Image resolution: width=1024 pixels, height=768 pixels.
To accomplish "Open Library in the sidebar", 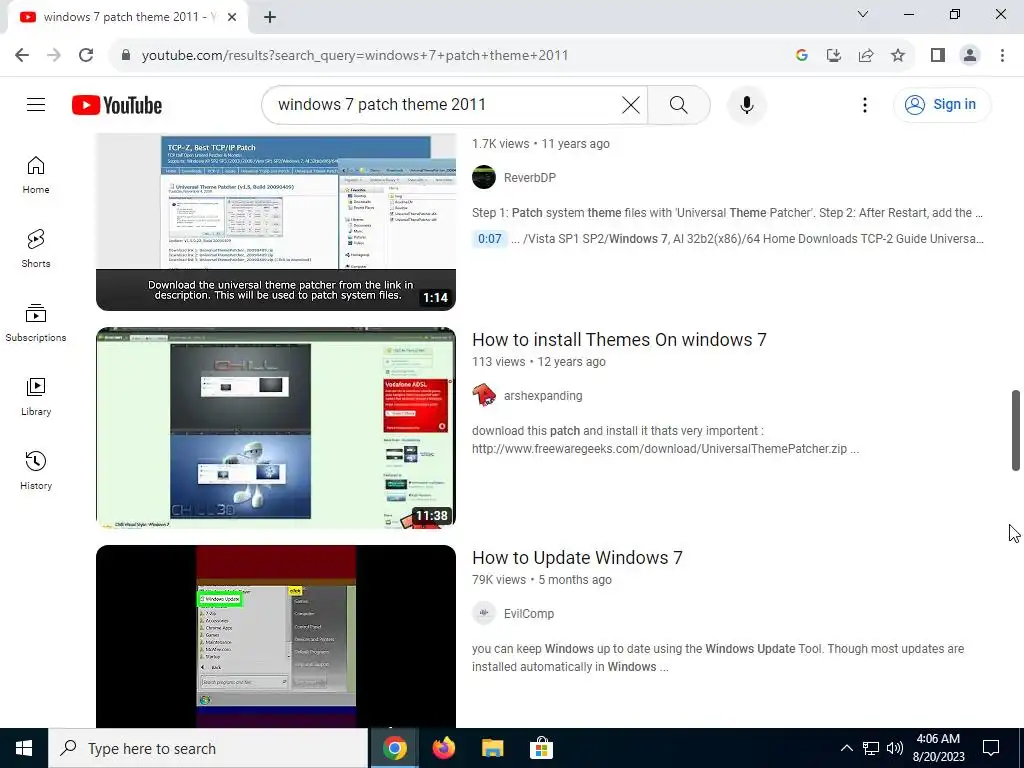I will click(36, 396).
